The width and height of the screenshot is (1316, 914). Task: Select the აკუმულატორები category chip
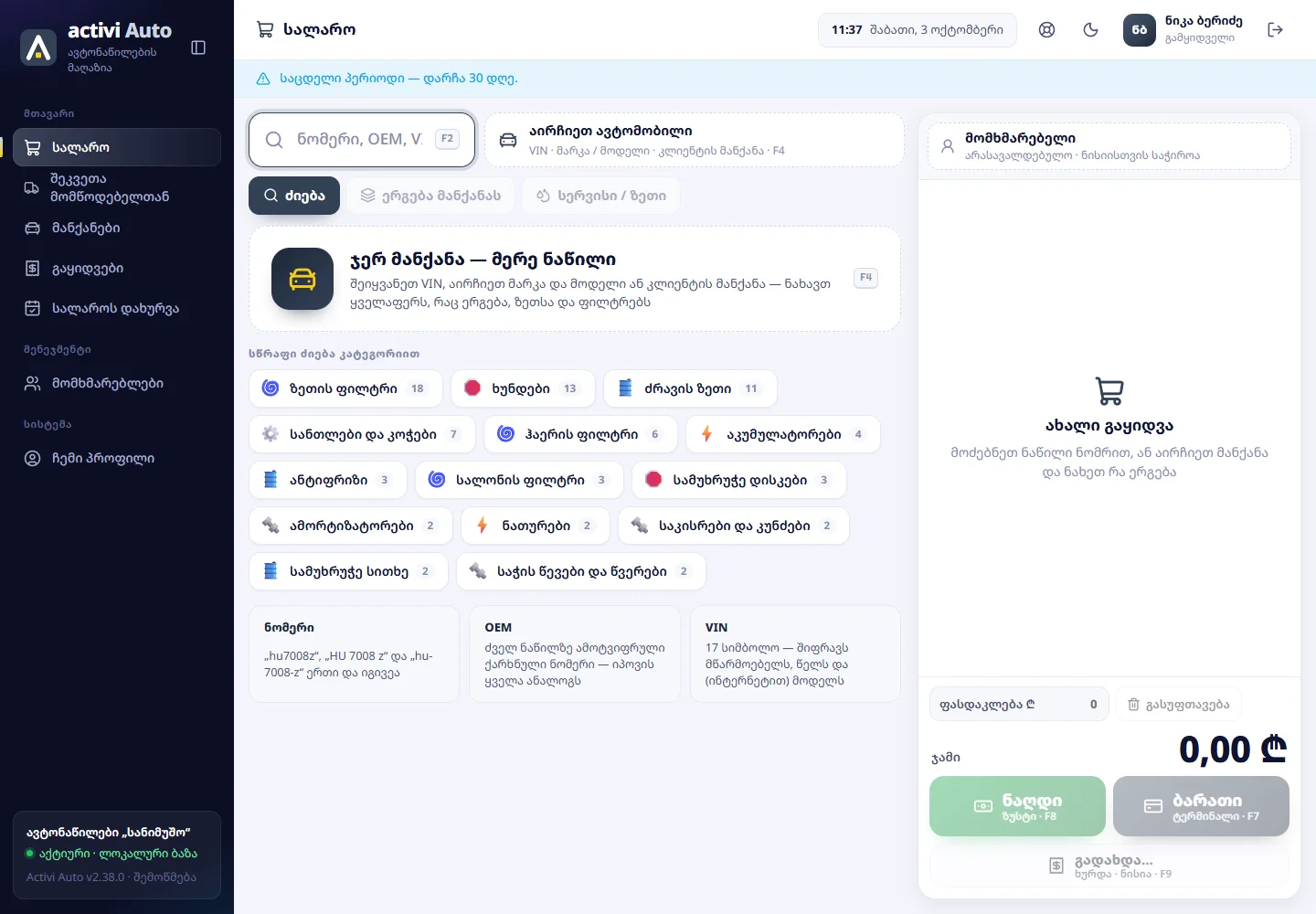[x=783, y=434]
